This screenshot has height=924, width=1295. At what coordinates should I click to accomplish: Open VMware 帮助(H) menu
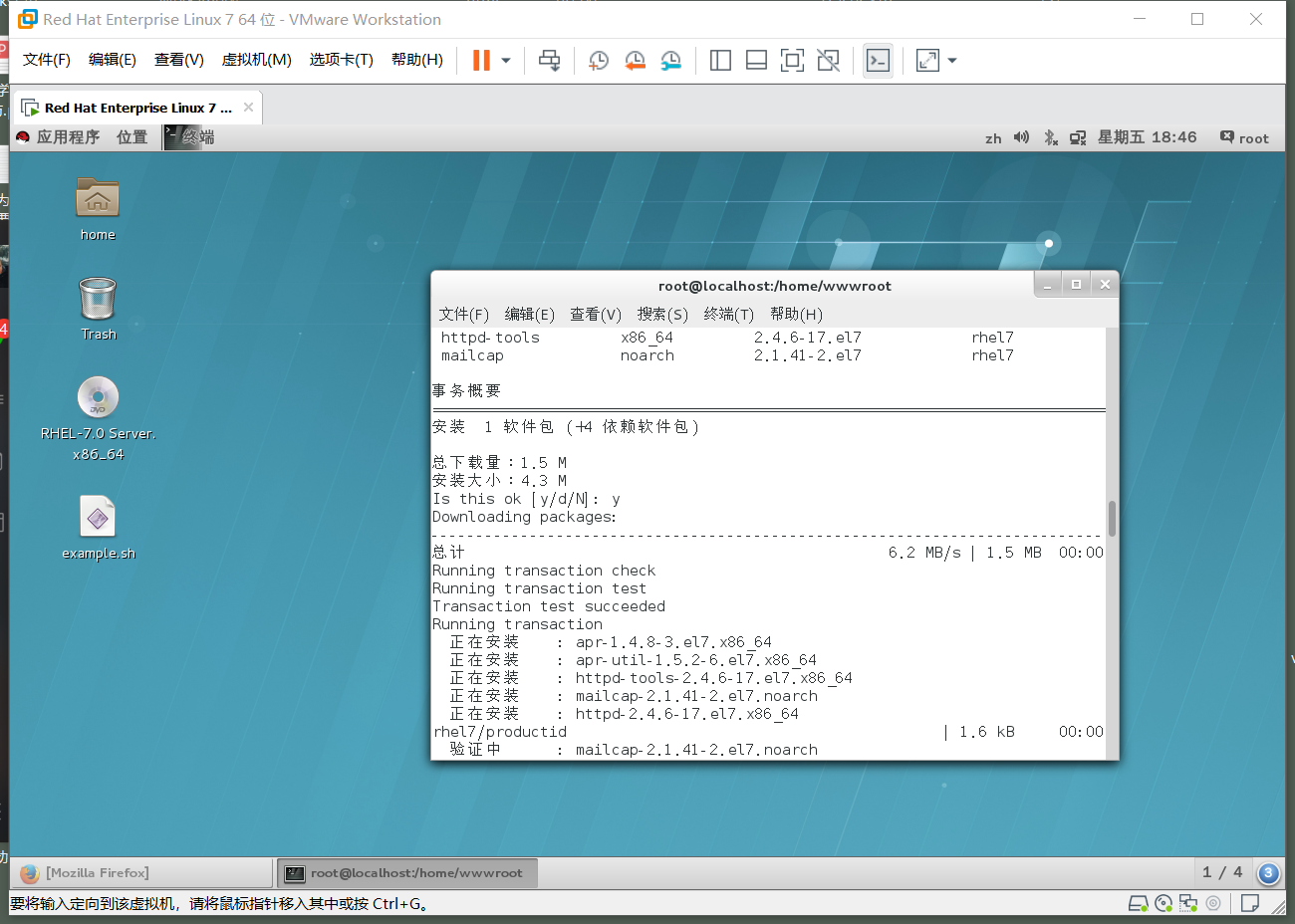click(x=417, y=60)
